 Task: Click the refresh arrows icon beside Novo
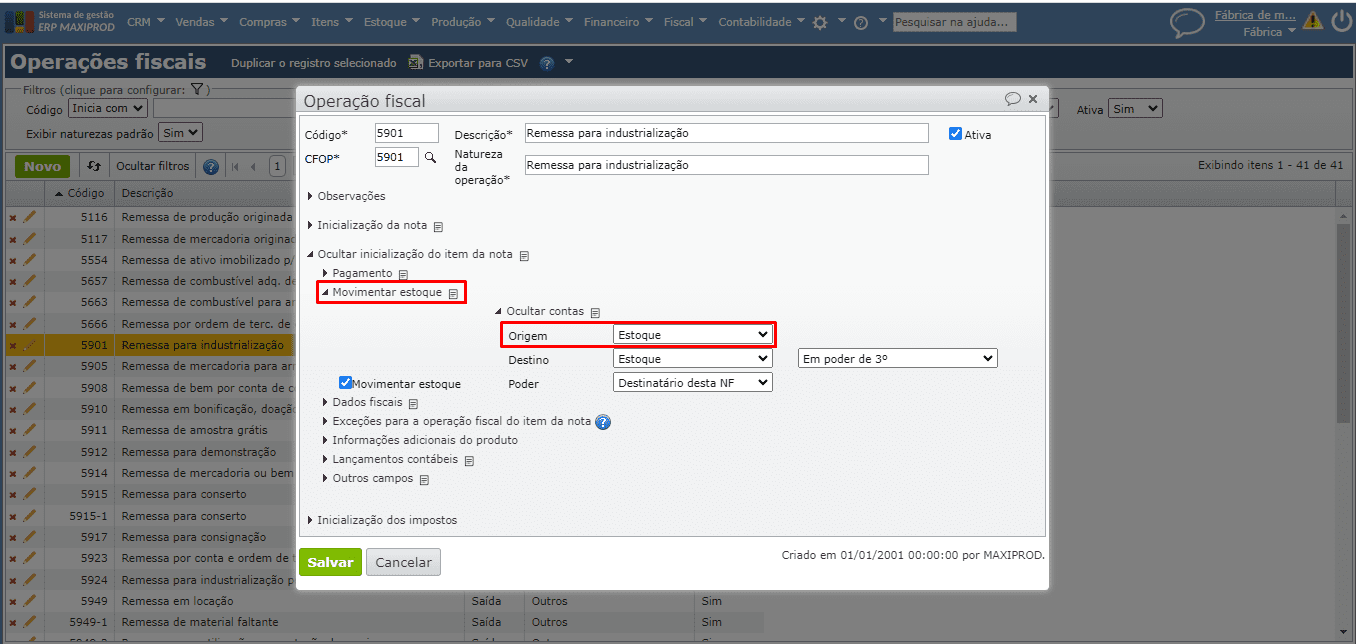pyautogui.click(x=94, y=166)
